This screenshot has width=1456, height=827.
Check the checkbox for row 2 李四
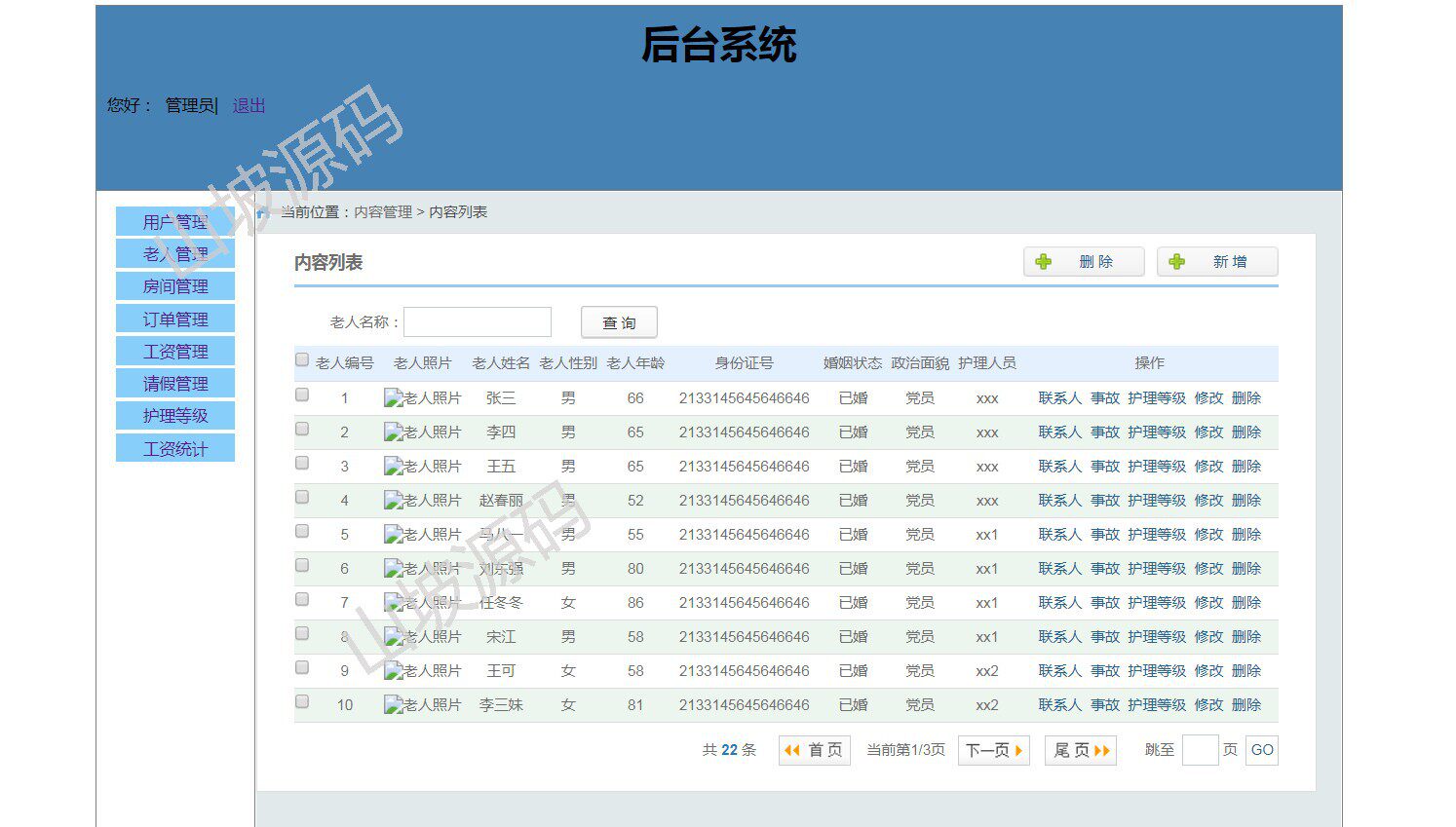302,430
